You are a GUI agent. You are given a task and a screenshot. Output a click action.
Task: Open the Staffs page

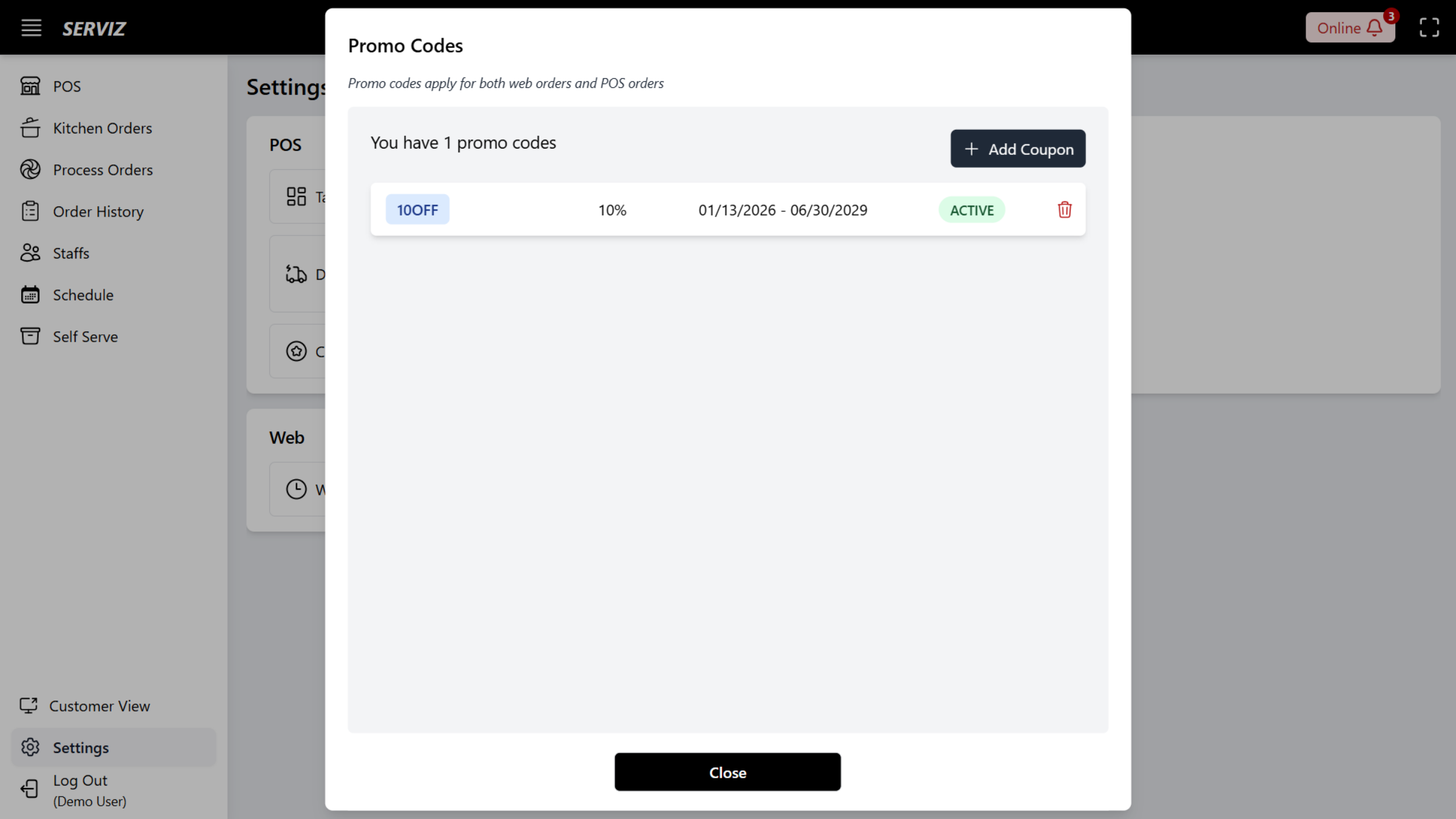tap(70, 253)
